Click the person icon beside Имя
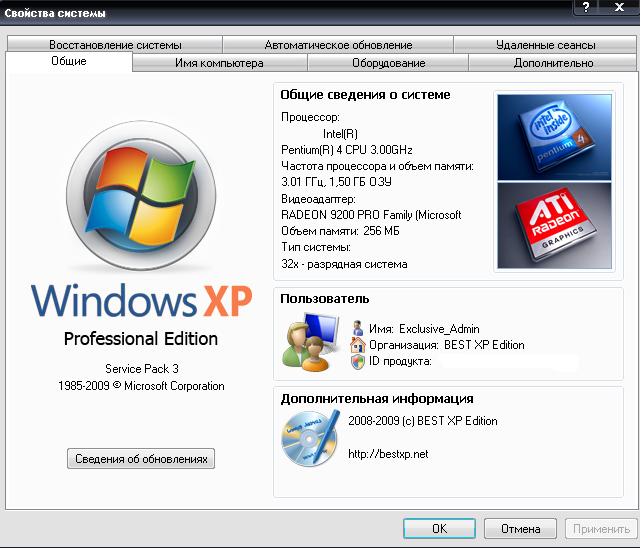This screenshot has width=641, height=548. coord(358,328)
